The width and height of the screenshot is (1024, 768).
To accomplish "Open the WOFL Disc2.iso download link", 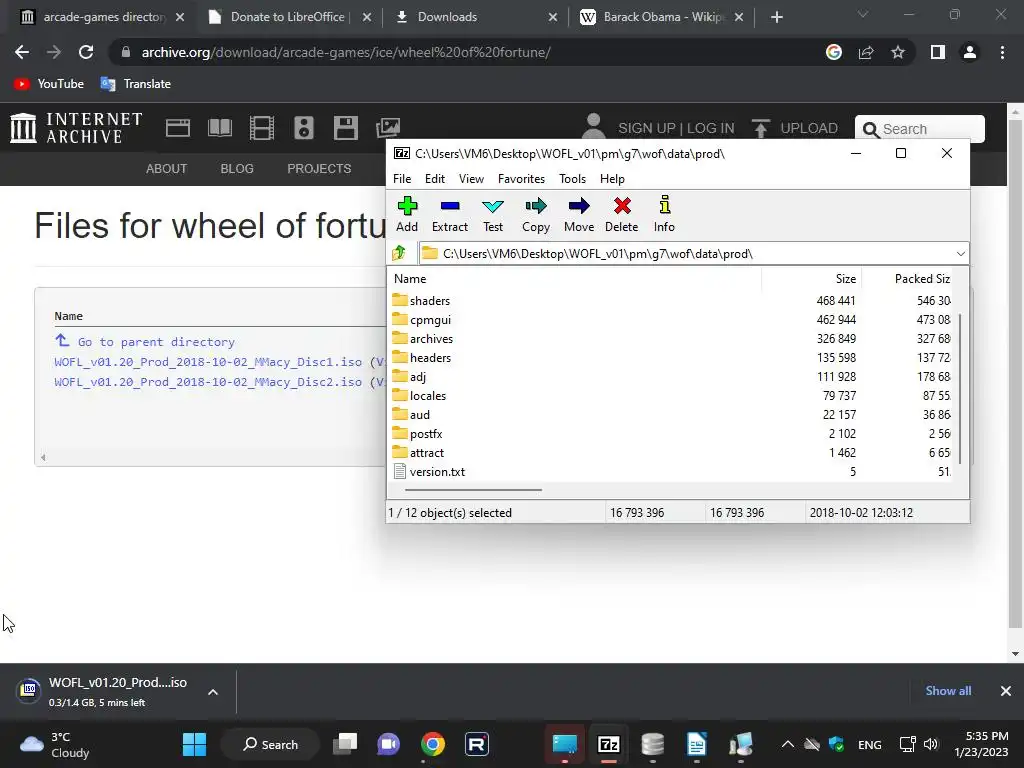I will (x=208, y=382).
